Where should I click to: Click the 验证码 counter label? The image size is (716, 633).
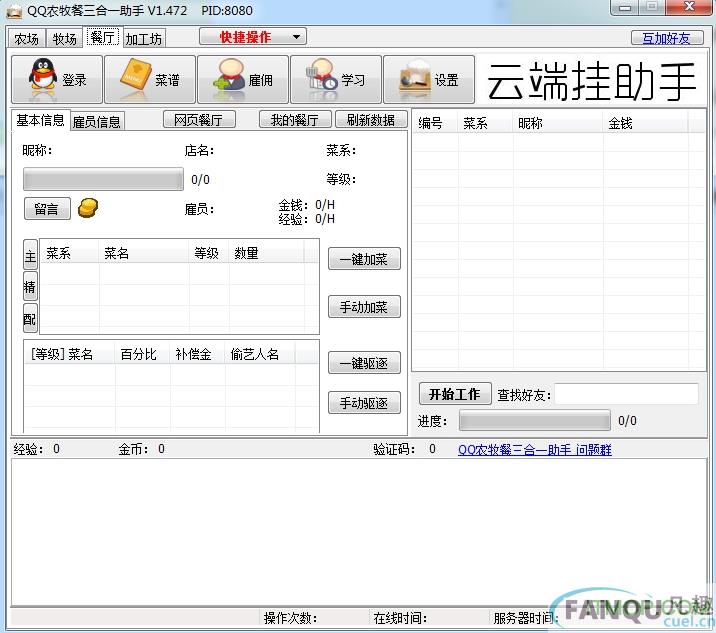coord(394,449)
